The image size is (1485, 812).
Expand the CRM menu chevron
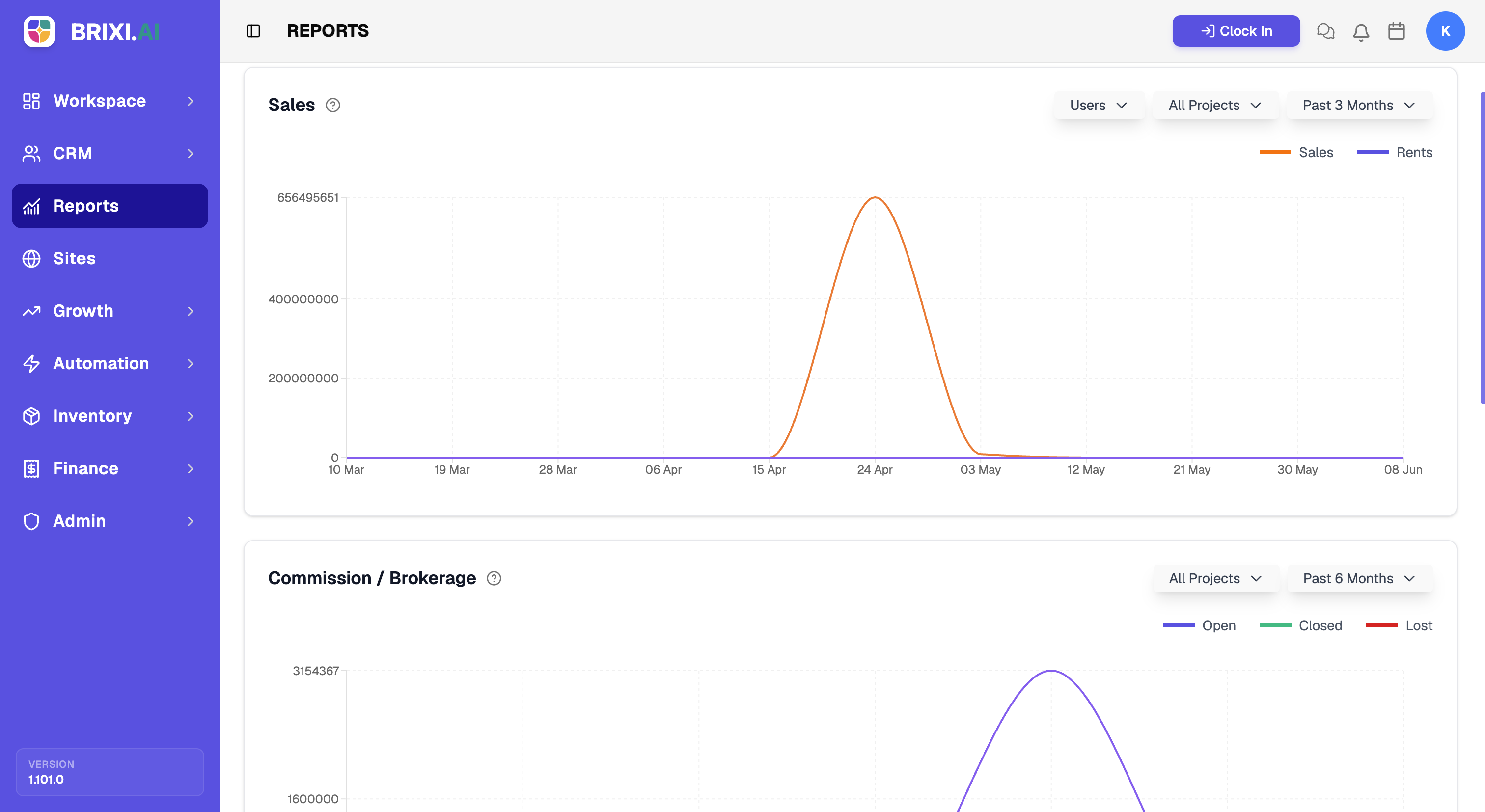(x=190, y=153)
